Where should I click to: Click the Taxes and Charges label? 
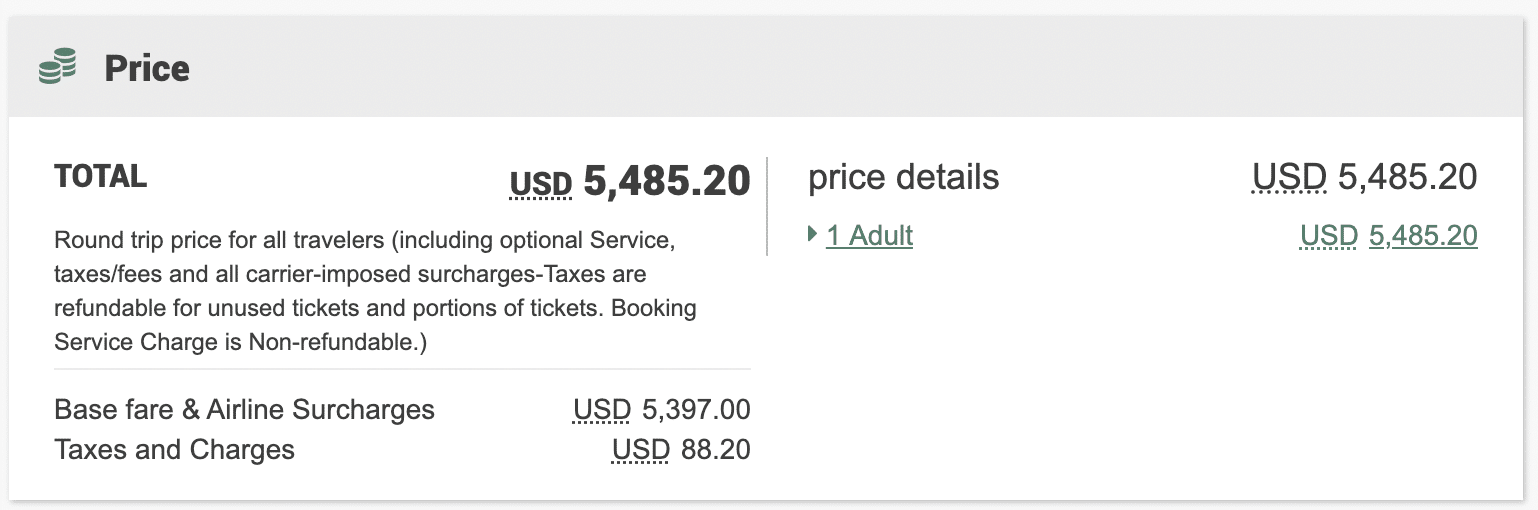(x=175, y=450)
